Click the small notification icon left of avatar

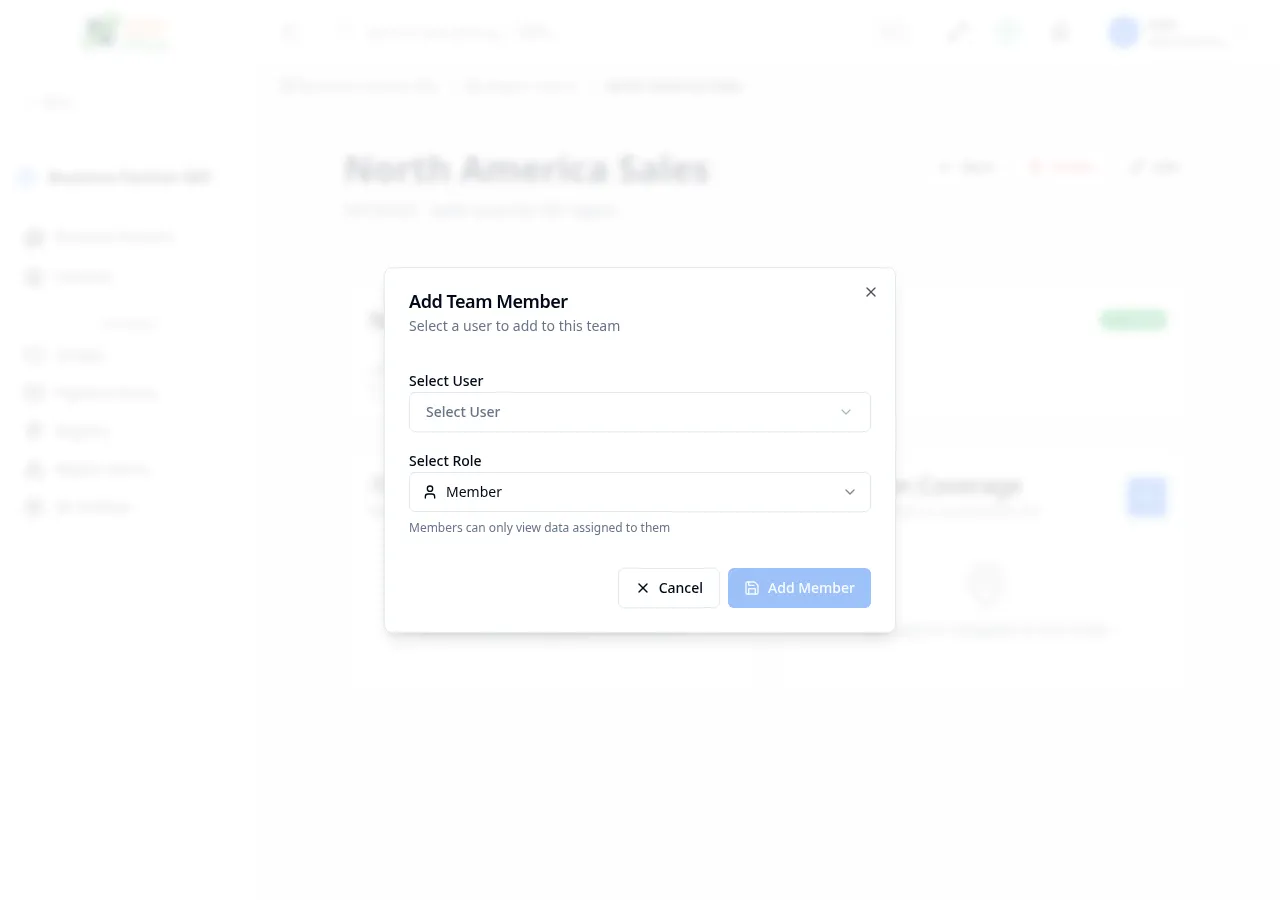[1059, 32]
